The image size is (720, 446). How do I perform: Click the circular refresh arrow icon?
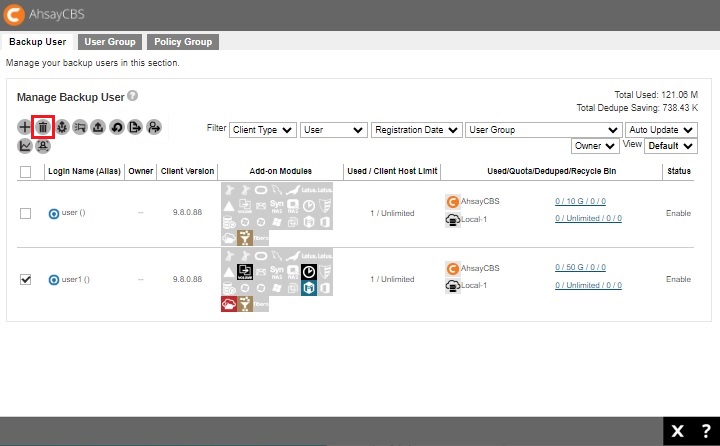point(117,127)
